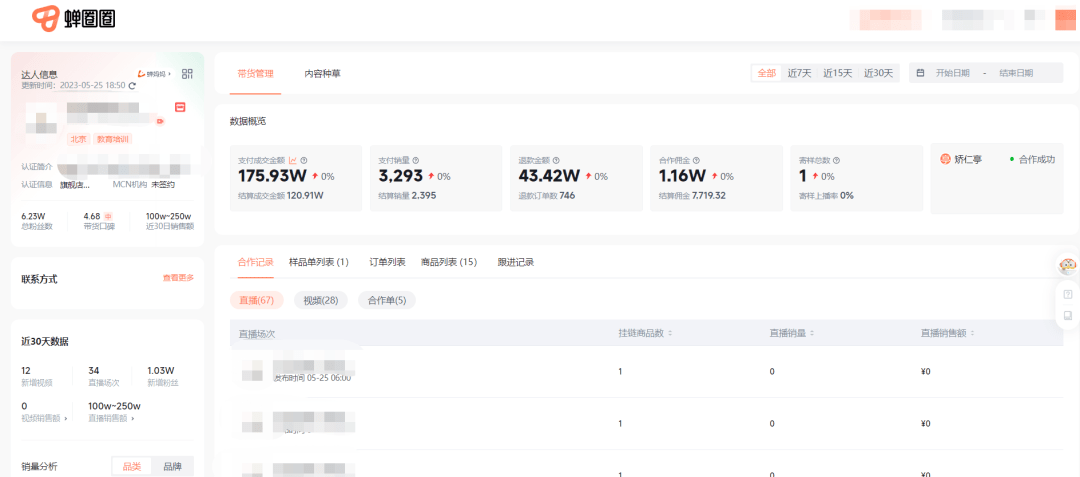
Task: Click the green 合作成功 status dot
Action: [x=1012, y=159]
